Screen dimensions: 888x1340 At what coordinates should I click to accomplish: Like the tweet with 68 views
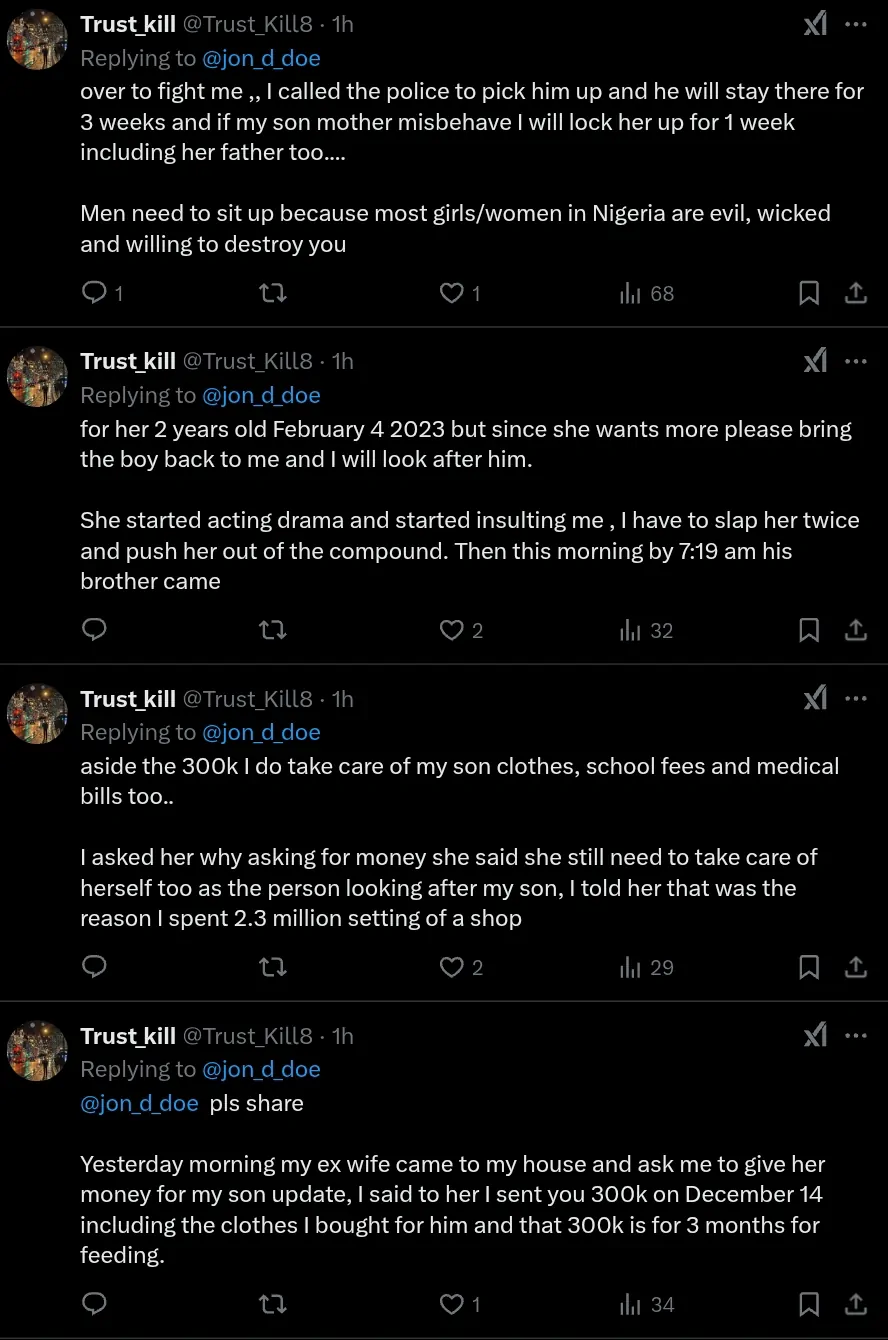[453, 293]
